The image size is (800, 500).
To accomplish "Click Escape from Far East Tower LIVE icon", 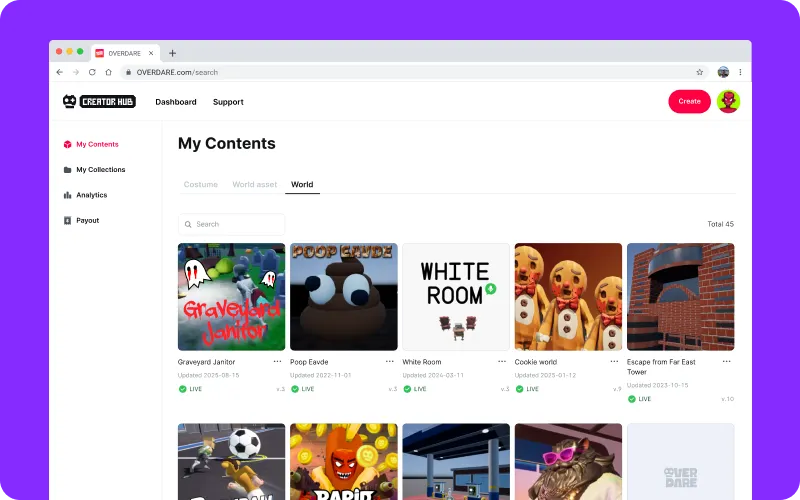I will point(632,399).
